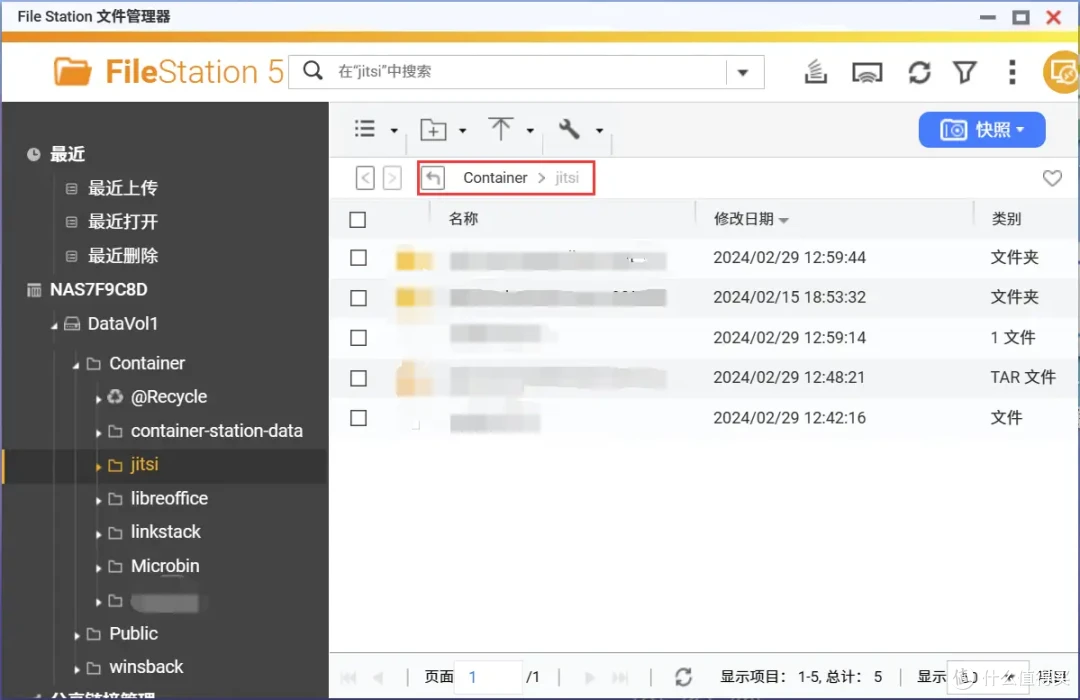Viewport: 1080px width, 700px height.
Task: Click the next page pagination icon
Action: [589, 678]
